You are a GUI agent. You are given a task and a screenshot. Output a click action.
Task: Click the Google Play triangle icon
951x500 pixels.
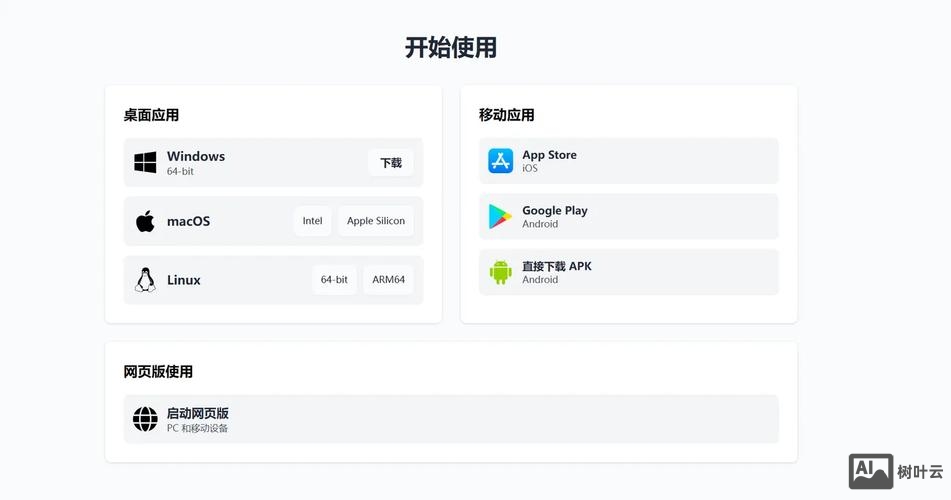[500, 216]
